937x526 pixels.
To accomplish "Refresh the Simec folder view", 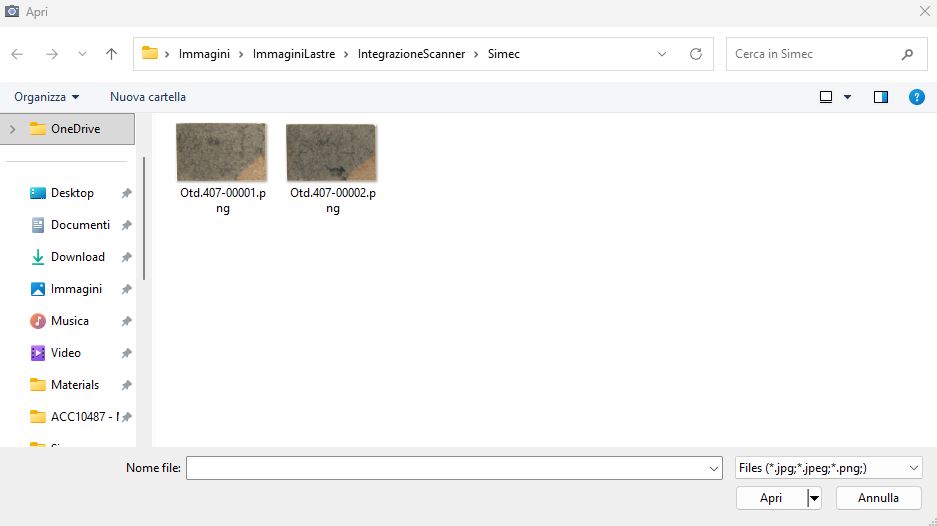I will coord(696,54).
